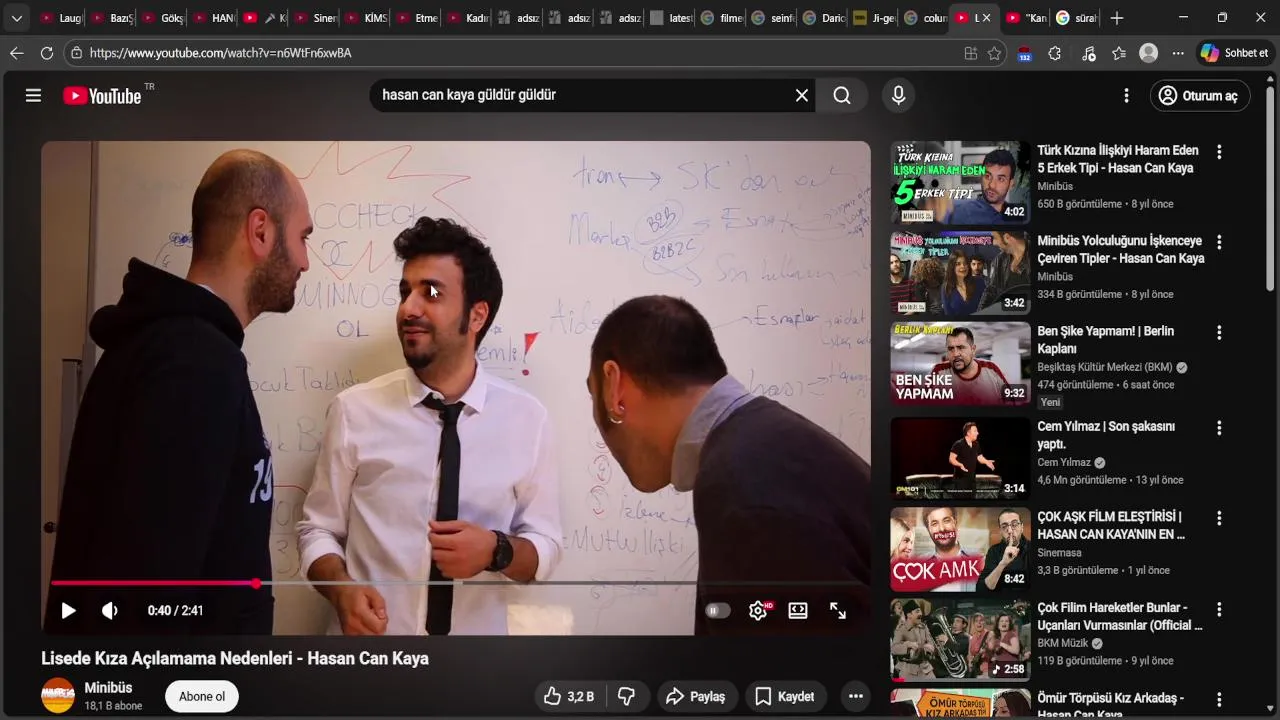Viewport: 1280px width, 720px height.
Task: Close the active YouTube tab
Action: click(987, 18)
